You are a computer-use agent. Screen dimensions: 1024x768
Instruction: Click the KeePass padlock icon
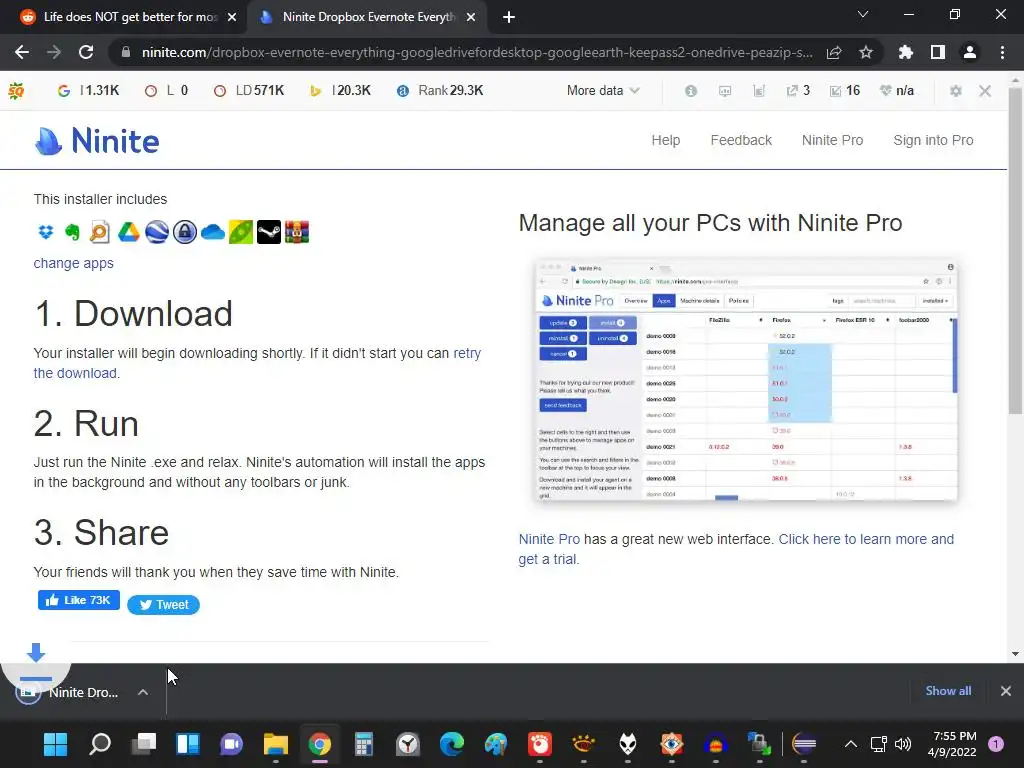click(x=185, y=232)
